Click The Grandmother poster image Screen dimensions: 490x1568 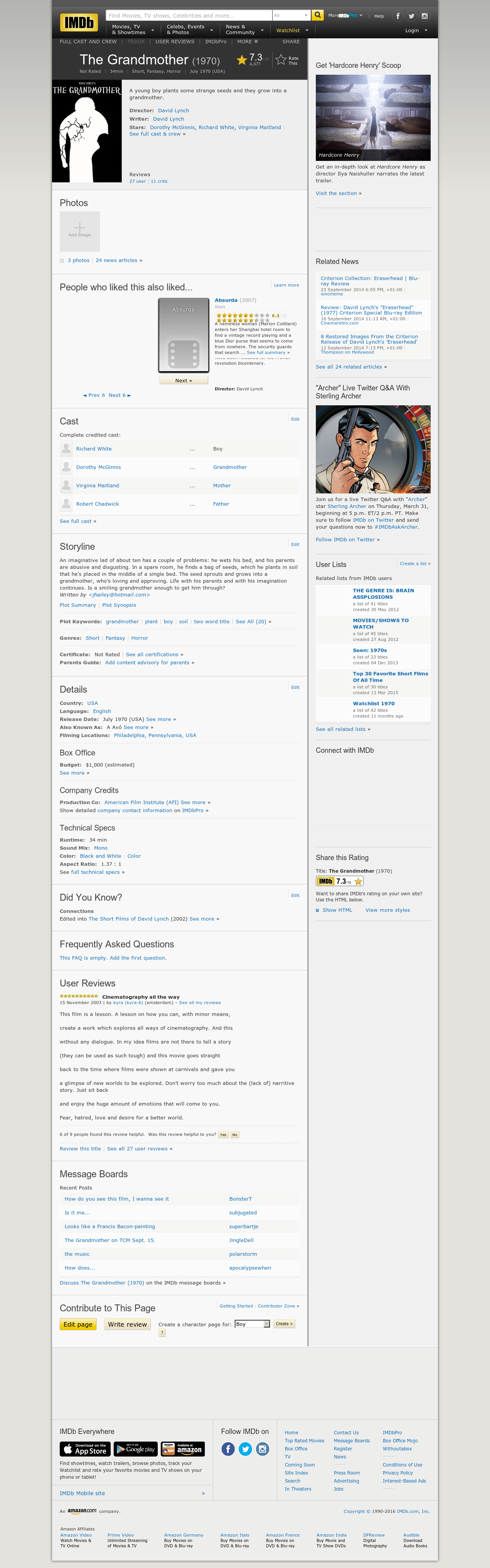[87, 131]
